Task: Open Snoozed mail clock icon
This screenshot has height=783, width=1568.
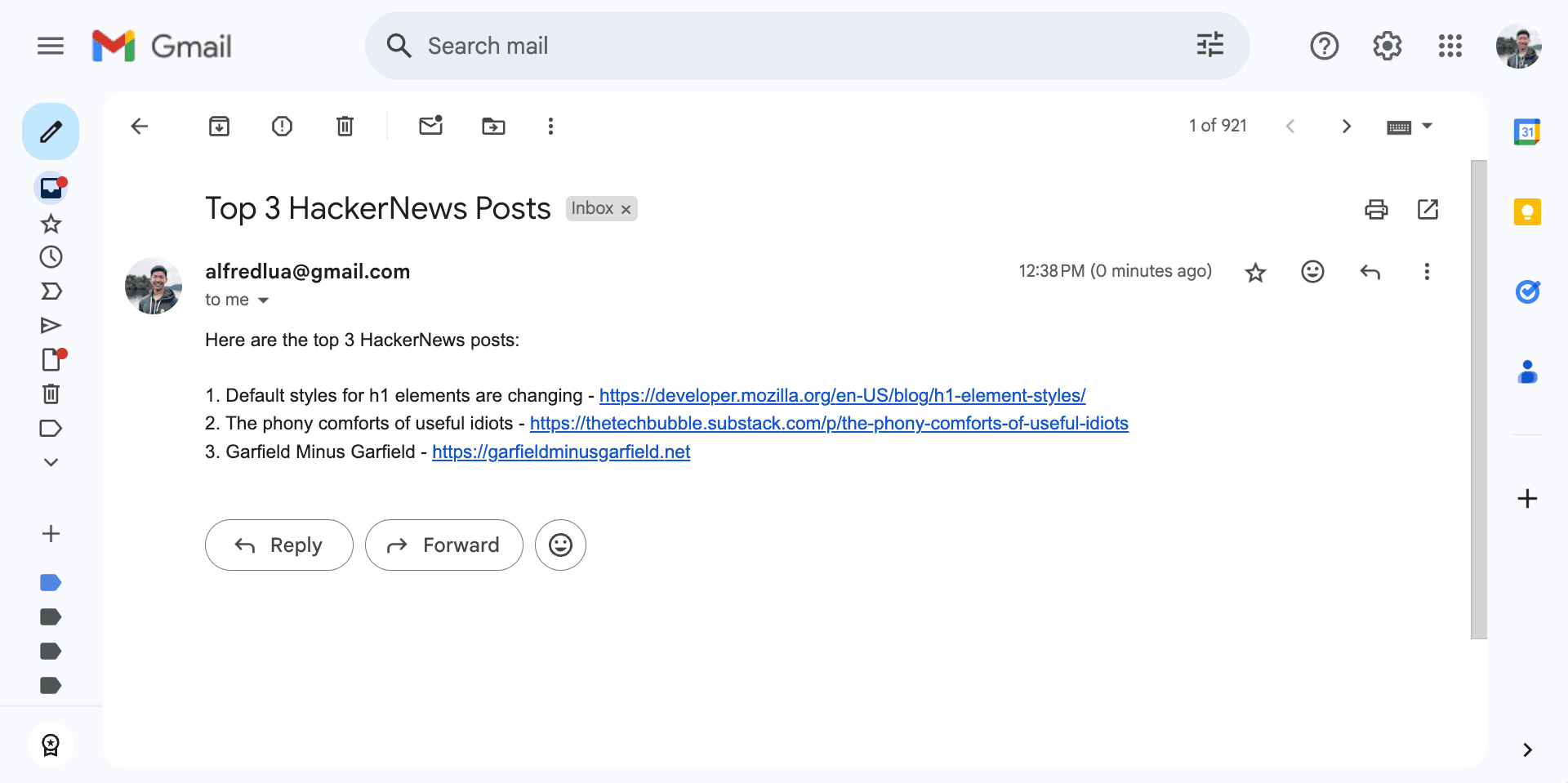Action: pyautogui.click(x=51, y=257)
